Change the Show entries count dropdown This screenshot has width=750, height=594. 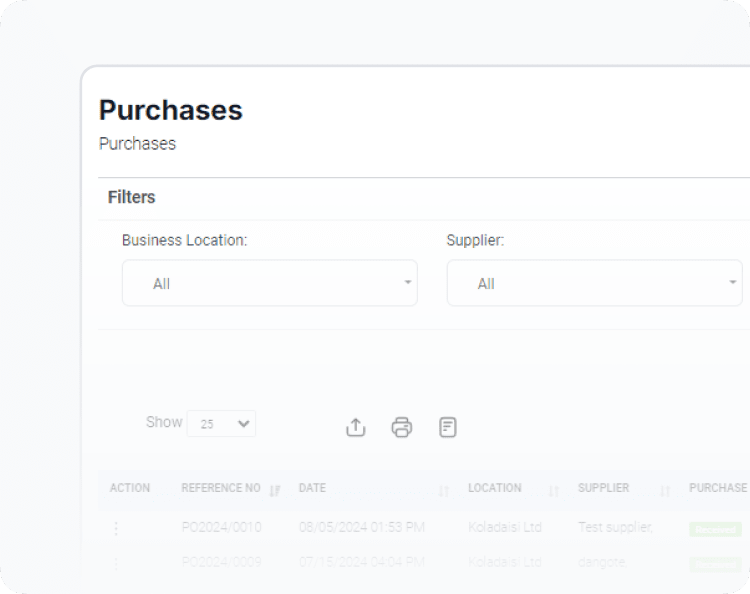coord(221,423)
